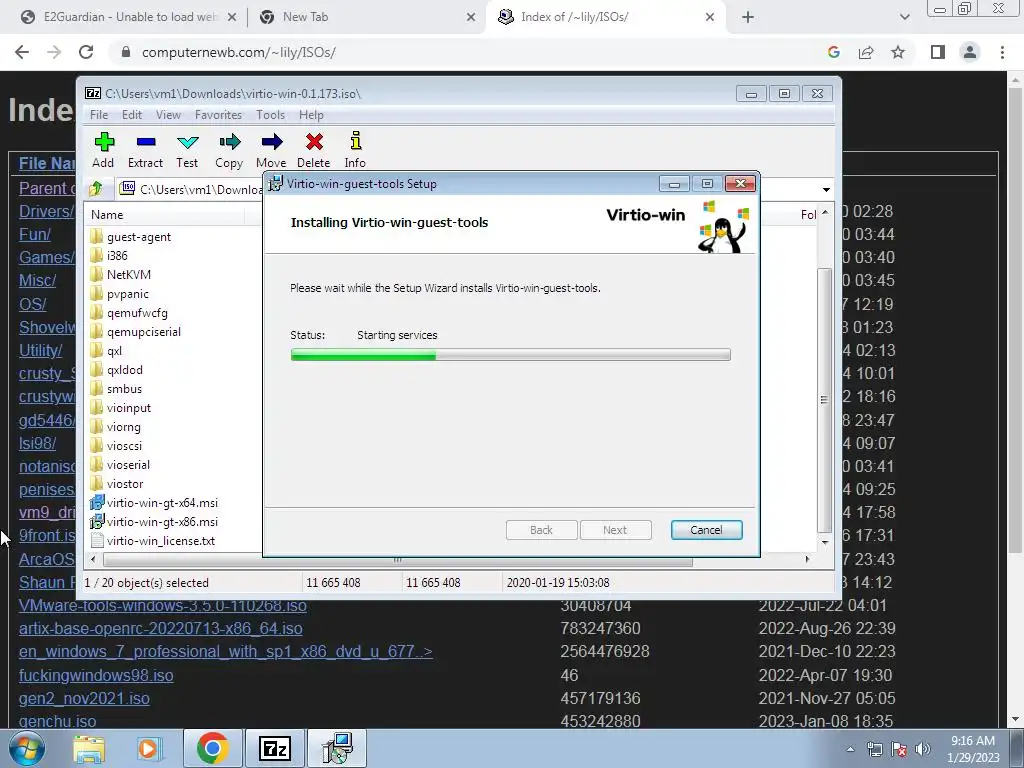
Task: Click the share page icon in Chrome
Action: pos(866,52)
